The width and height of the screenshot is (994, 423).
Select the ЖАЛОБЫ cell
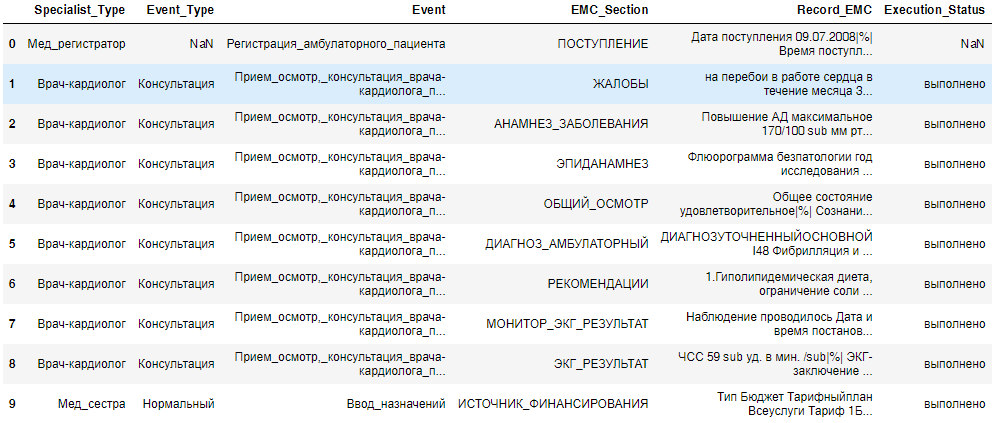(x=620, y=84)
